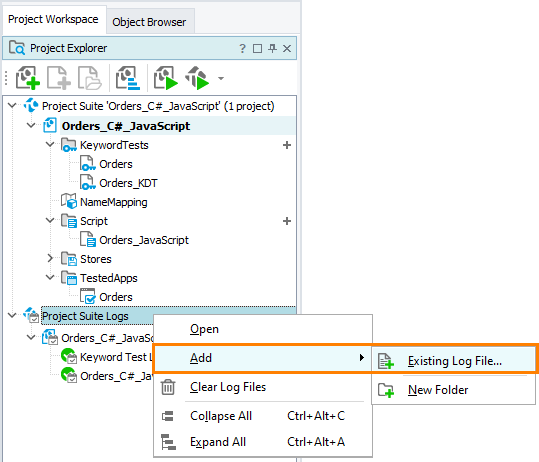Select the Project Suite Logs item
539x462 pixels.
coord(85,316)
